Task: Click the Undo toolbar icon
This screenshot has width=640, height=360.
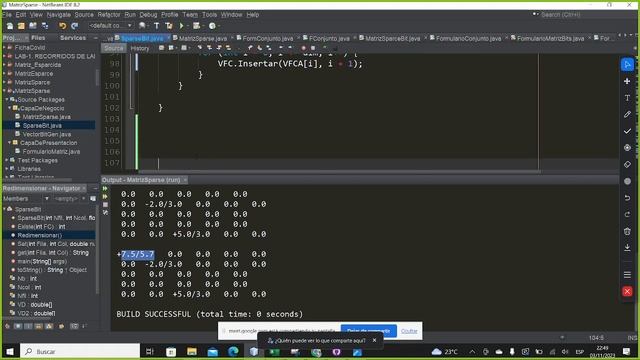Action: (62, 26)
